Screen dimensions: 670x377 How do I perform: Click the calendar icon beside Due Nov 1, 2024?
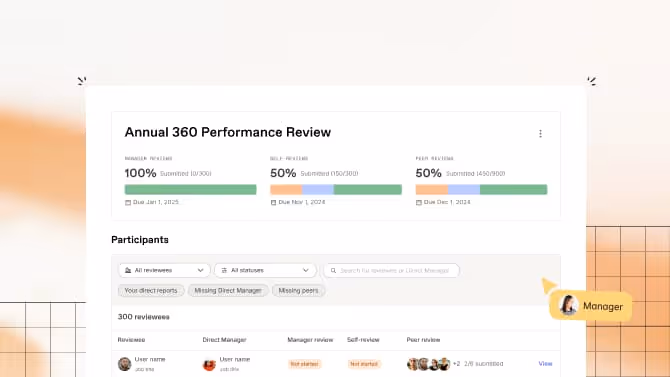[x=273, y=202]
